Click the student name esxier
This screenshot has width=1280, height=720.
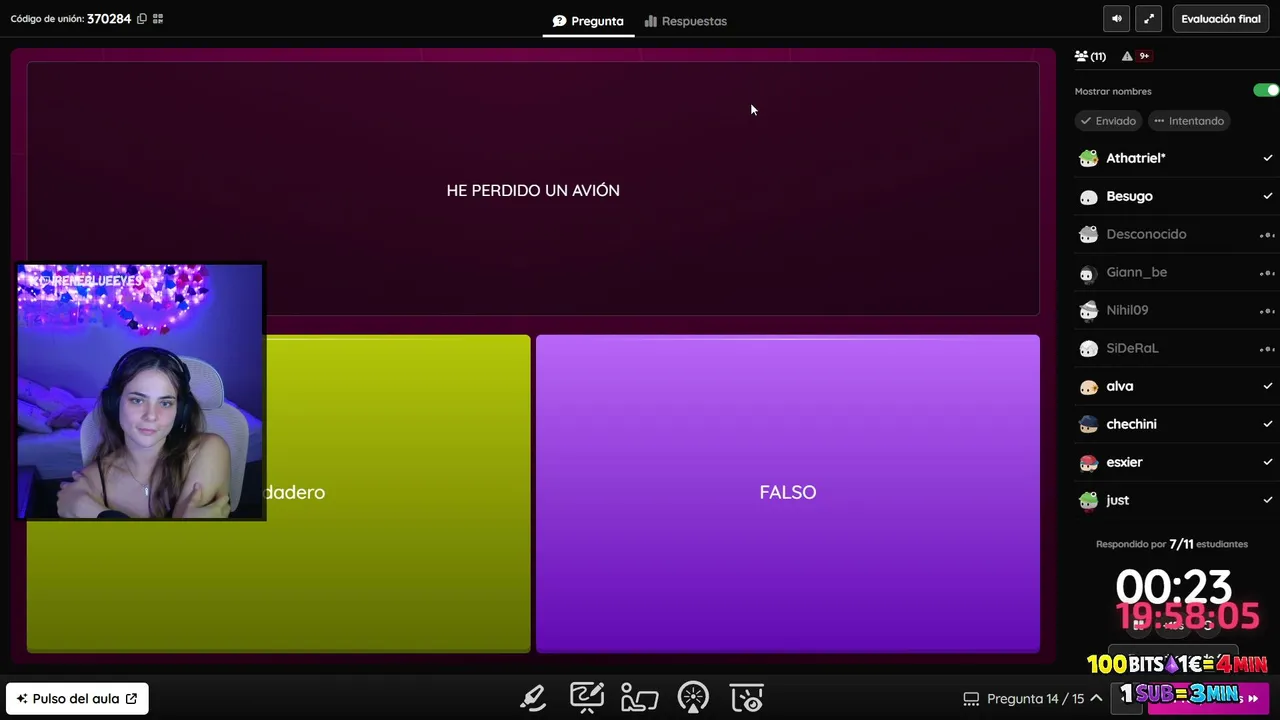tap(1124, 462)
